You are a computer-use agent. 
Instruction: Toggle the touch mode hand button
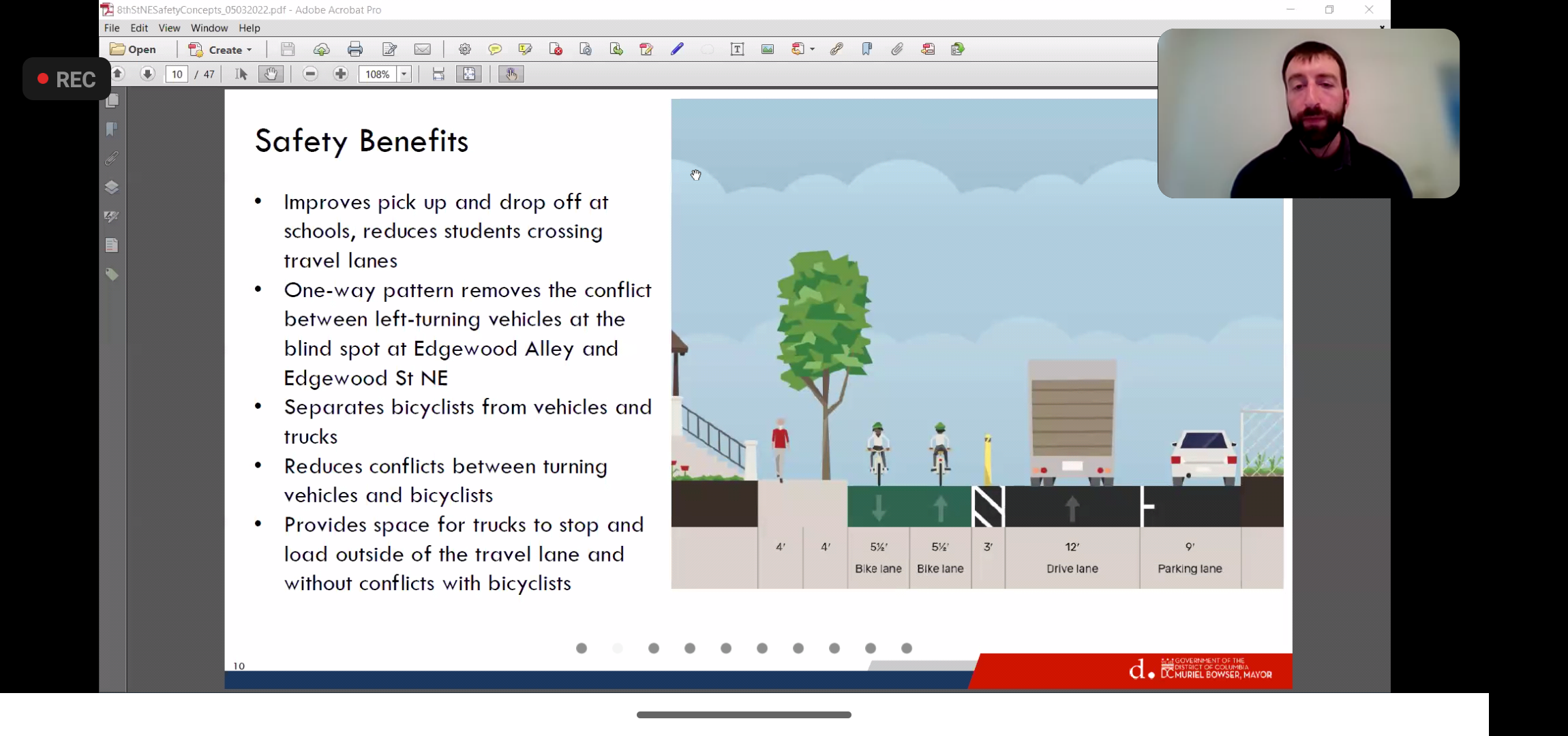point(511,74)
